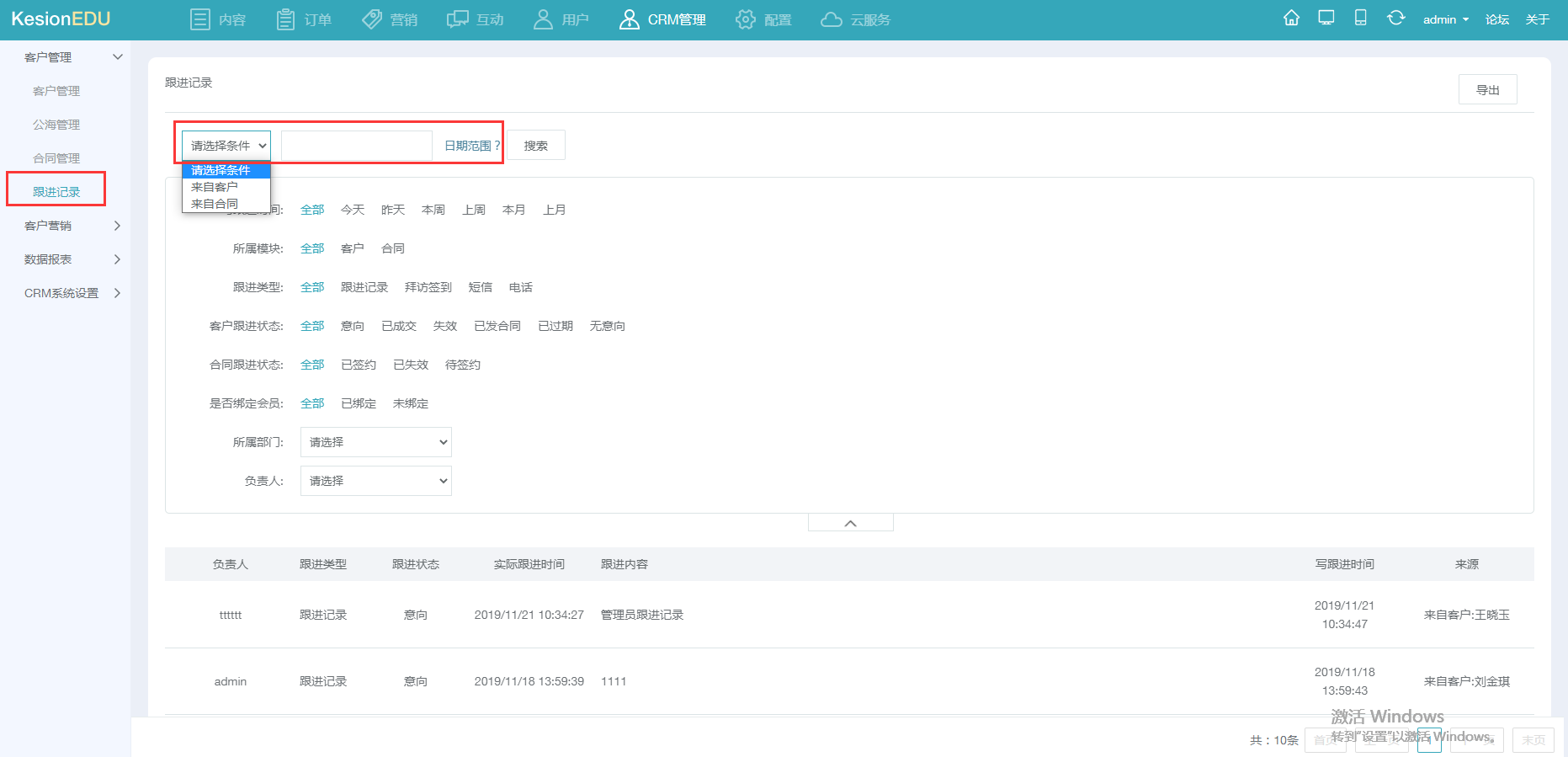Viewport: 1568px width, 757px height.
Task: Open the 互动 (Interaction) chat icon
Action: [457, 19]
